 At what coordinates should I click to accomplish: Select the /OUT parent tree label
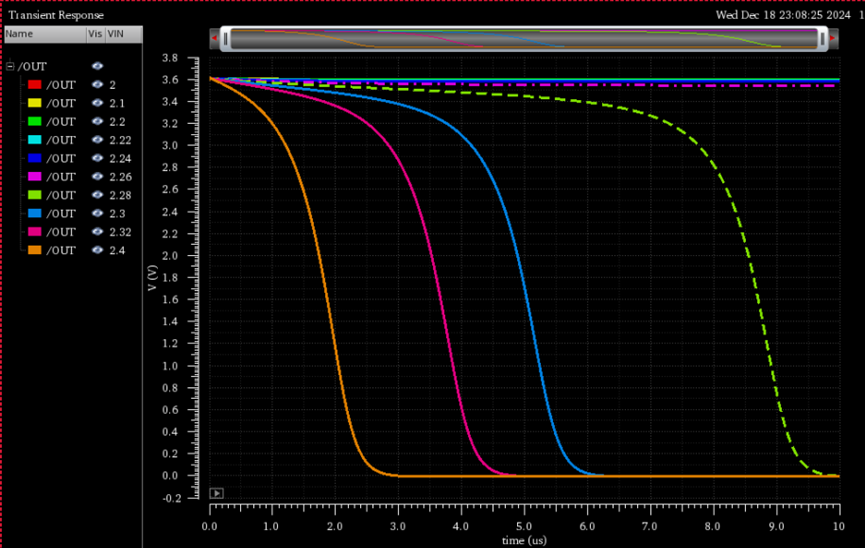[32, 66]
